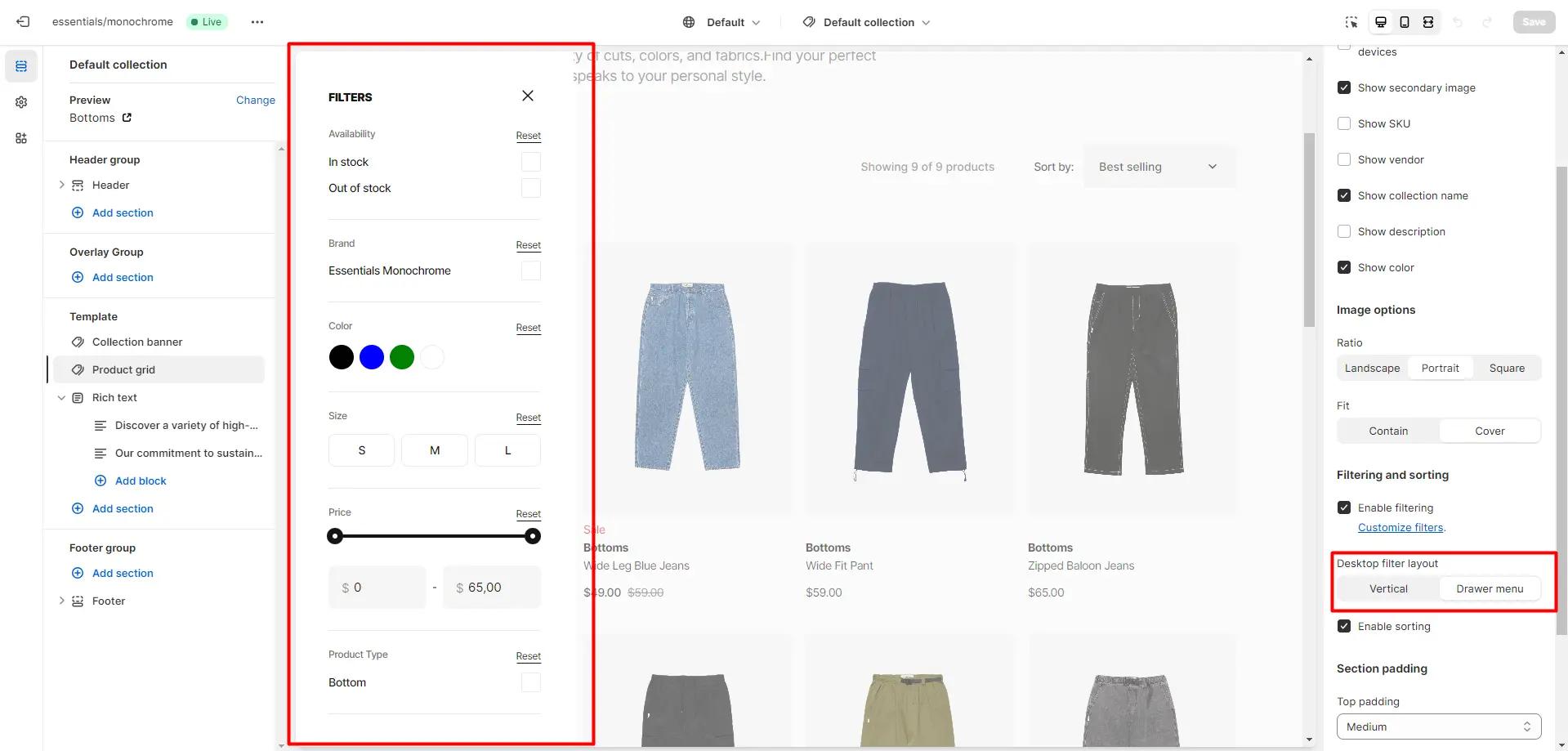Viewport: 1568px width, 751px height.
Task: Choose the Landscape image ratio
Action: 1372,368
